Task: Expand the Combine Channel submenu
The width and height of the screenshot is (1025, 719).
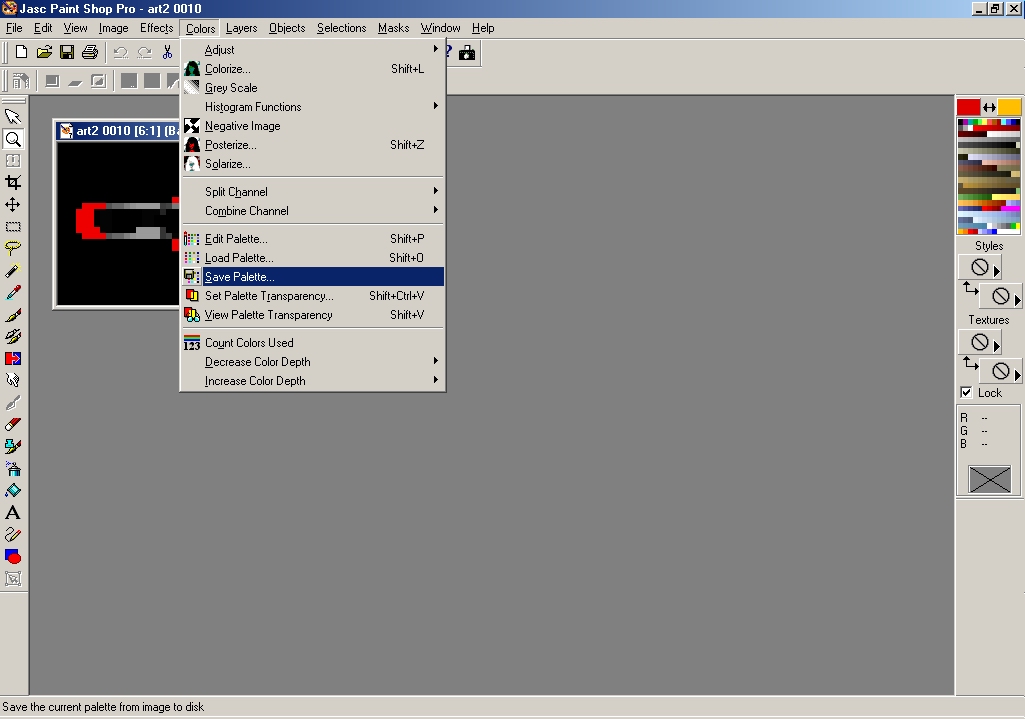Action: 312,210
